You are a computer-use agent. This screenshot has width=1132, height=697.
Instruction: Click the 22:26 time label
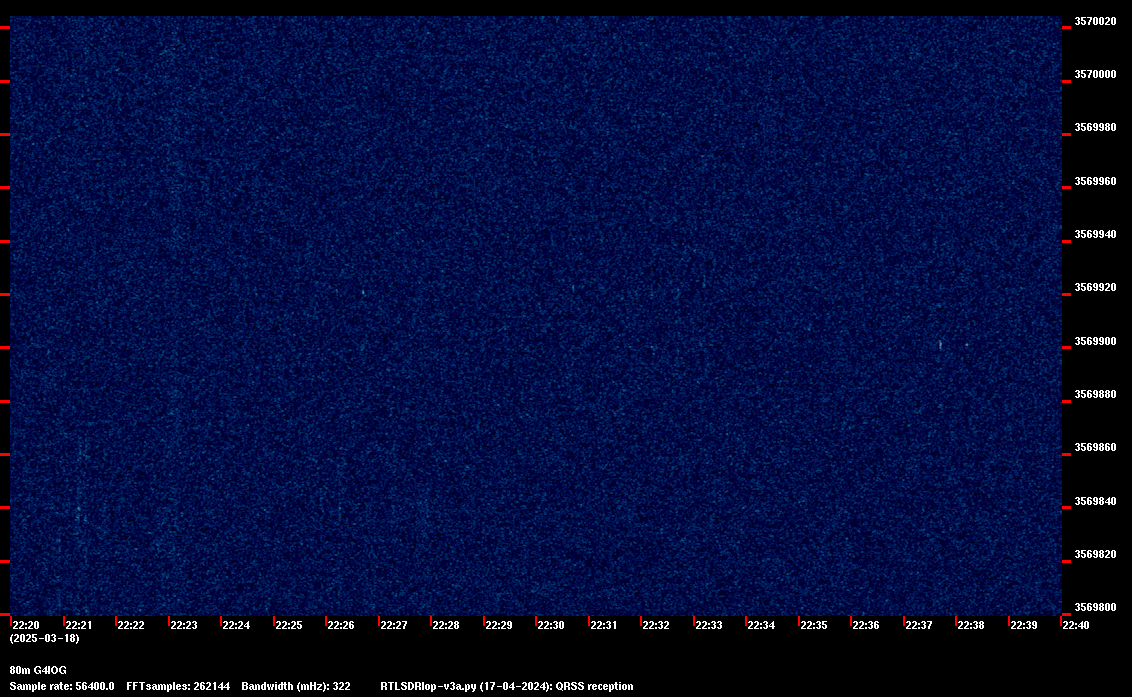(x=341, y=625)
